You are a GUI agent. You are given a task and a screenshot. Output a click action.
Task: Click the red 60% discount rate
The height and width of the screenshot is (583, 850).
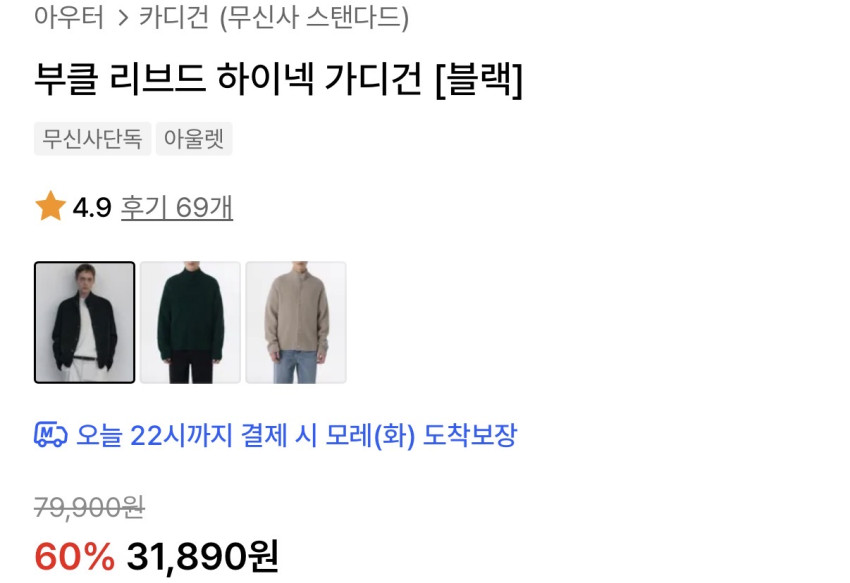(x=75, y=556)
